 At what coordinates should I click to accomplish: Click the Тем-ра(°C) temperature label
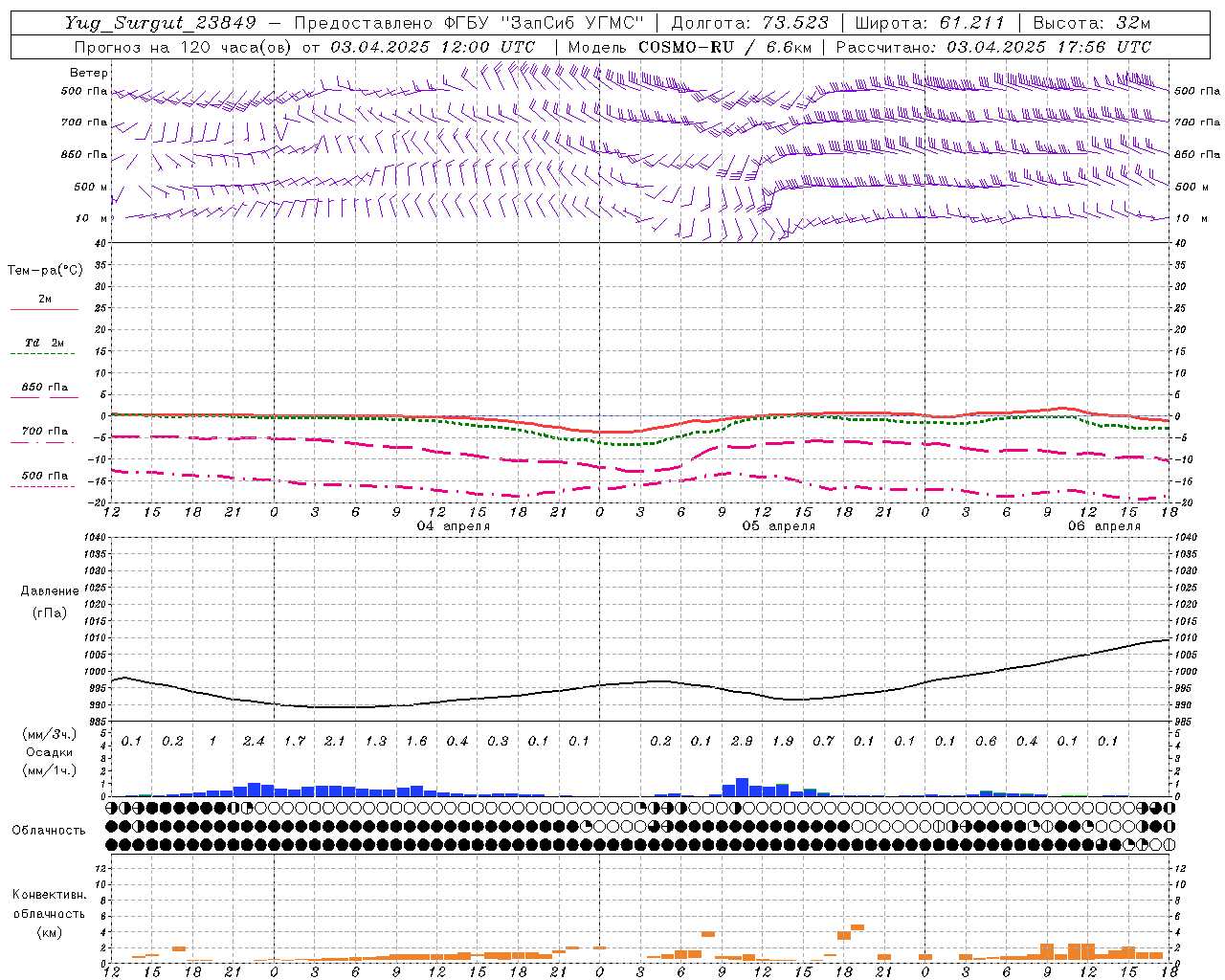point(45,271)
